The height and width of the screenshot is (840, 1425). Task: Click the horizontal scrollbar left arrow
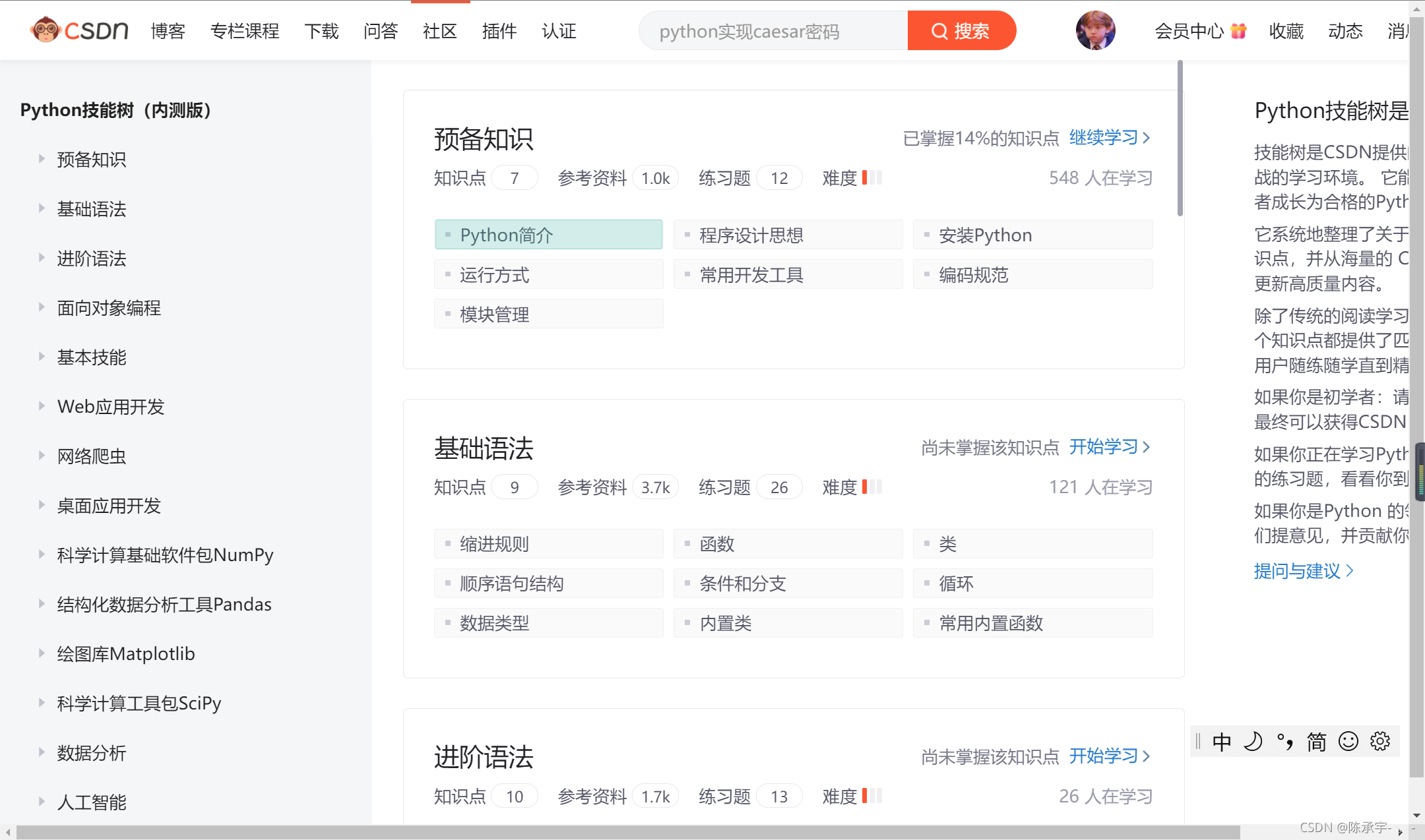7,832
